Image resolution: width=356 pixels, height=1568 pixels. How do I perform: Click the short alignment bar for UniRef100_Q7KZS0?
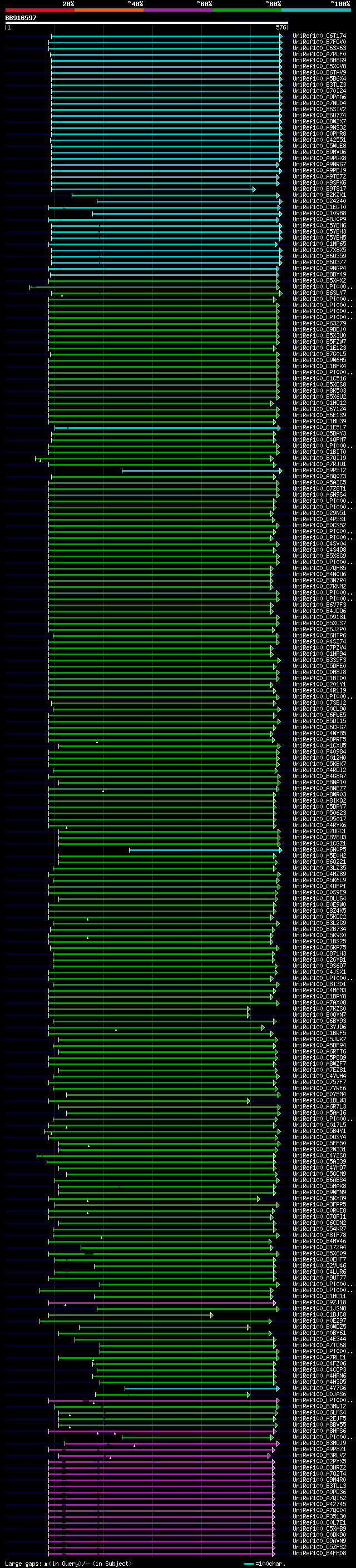149,1008
